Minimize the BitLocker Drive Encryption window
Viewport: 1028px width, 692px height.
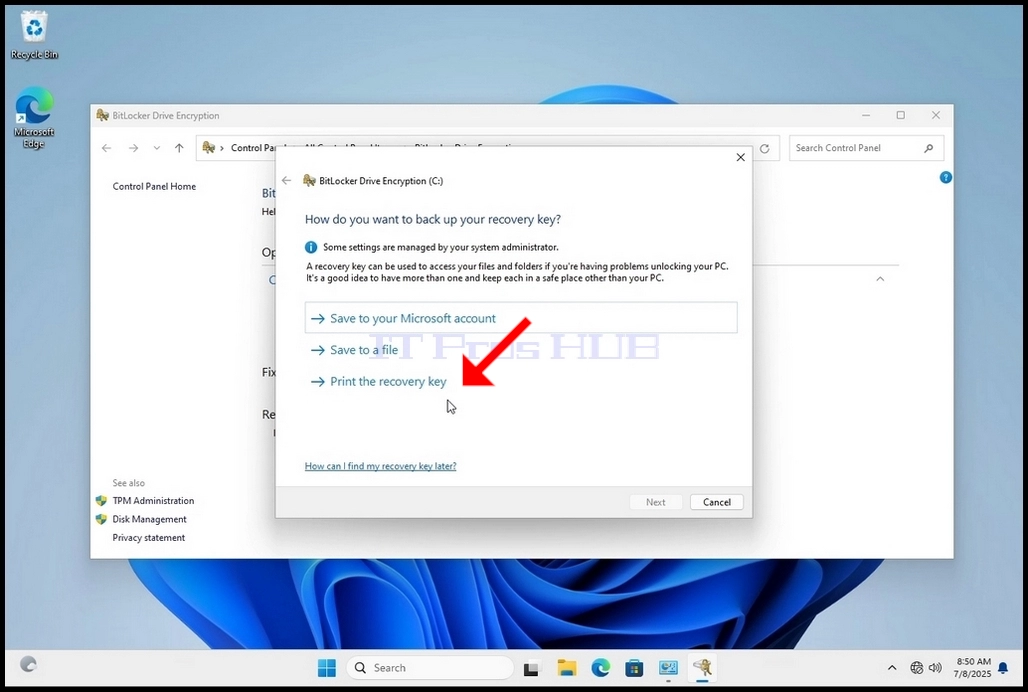pyautogui.click(x=866, y=115)
